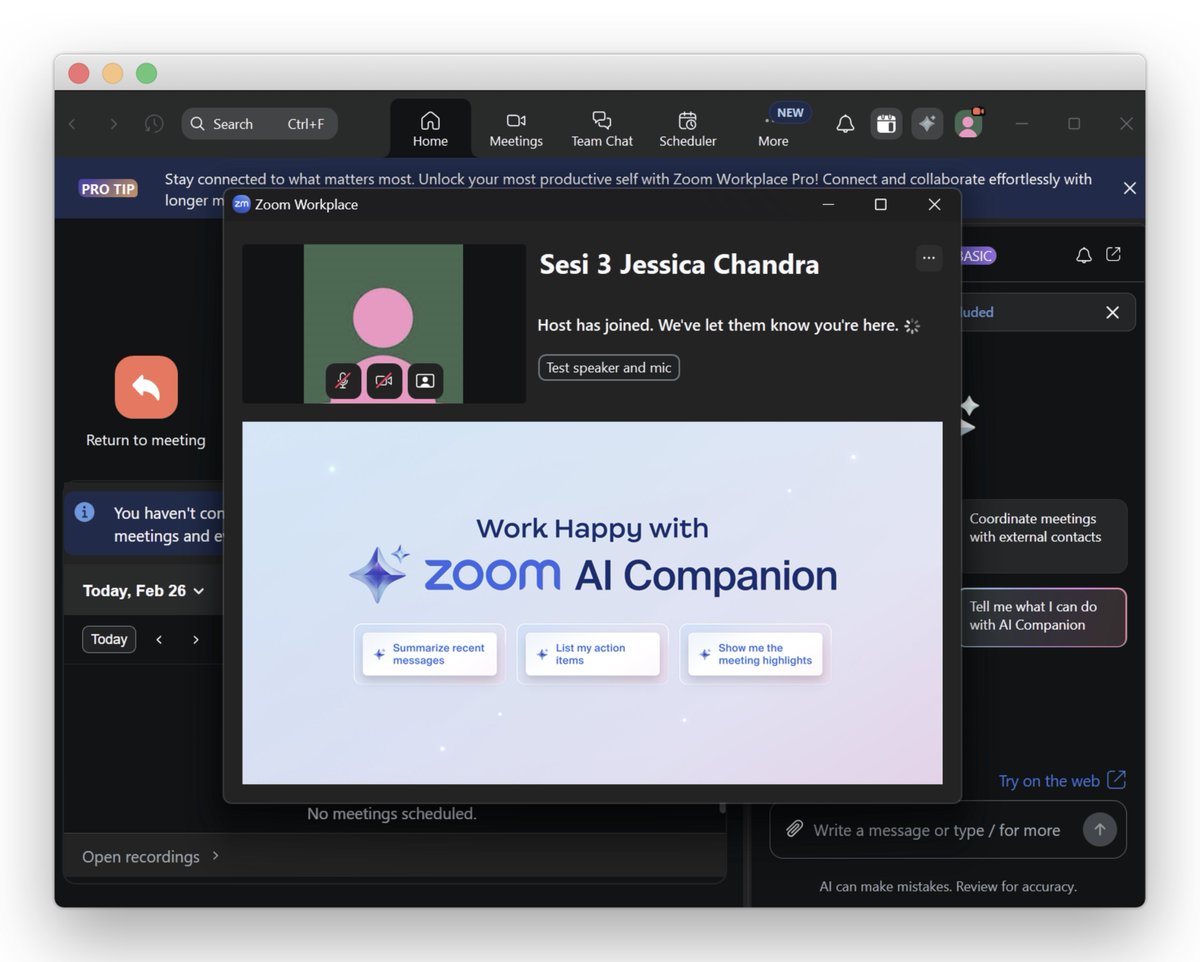Open the AI Companion panel bell icon
The width and height of the screenshot is (1200, 962).
point(1083,256)
